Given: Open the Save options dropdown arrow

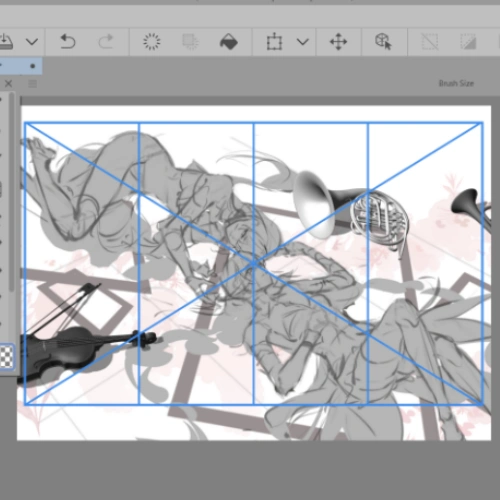Looking at the screenshot, I should pos(32,42).
